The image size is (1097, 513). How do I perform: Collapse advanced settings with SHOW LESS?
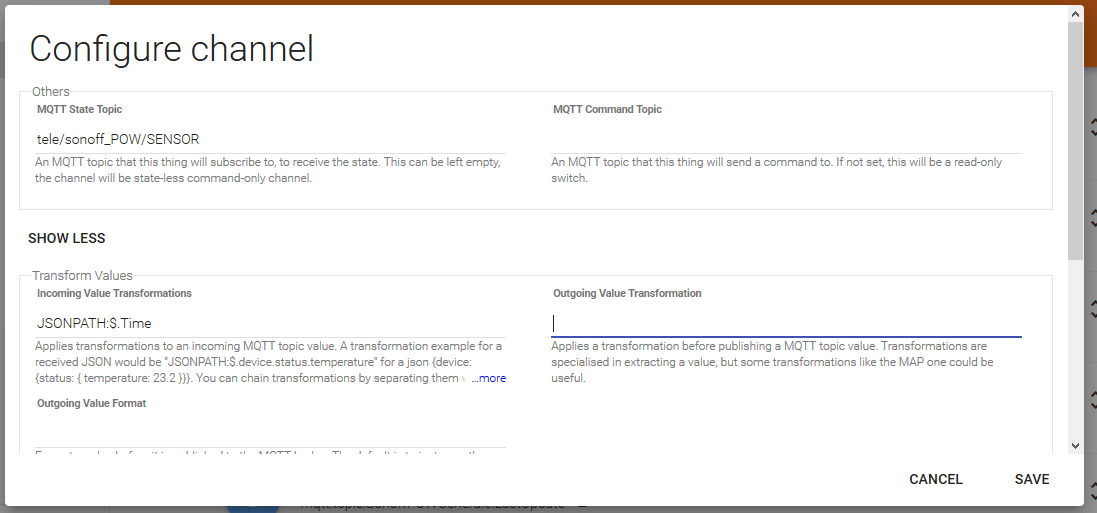point(67,238)
